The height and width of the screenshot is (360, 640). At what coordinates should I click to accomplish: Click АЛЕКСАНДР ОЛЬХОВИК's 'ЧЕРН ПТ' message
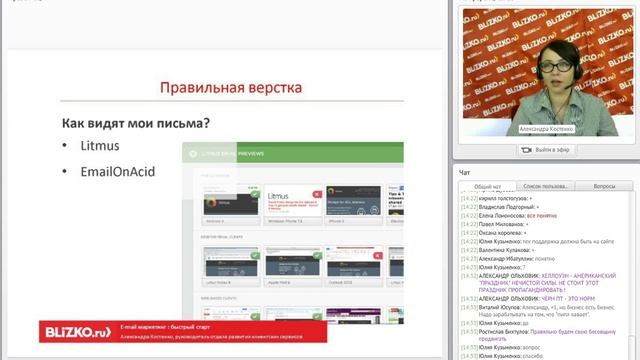(x=528, y=299)
